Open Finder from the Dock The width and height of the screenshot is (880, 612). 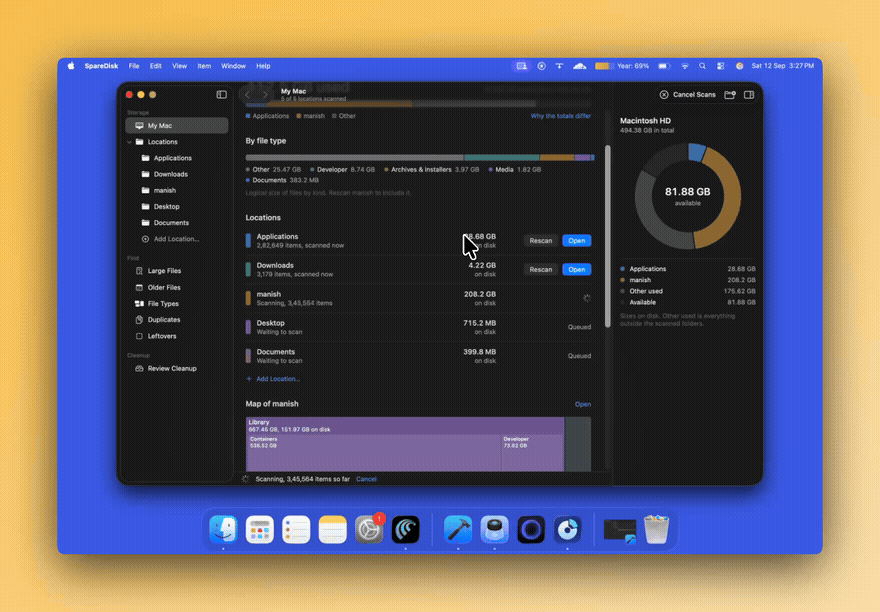point(223,529)
